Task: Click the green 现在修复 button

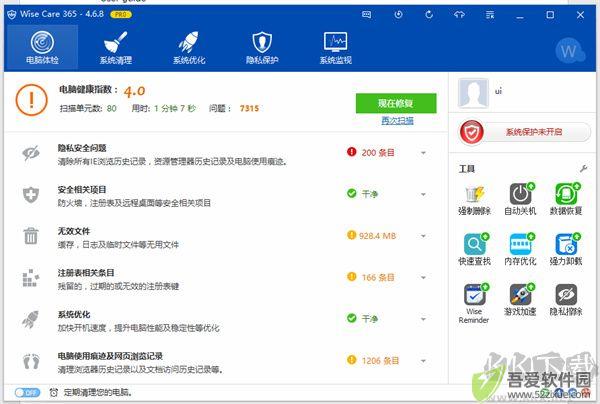Action: pyautogui.click(x=396, y=103)
